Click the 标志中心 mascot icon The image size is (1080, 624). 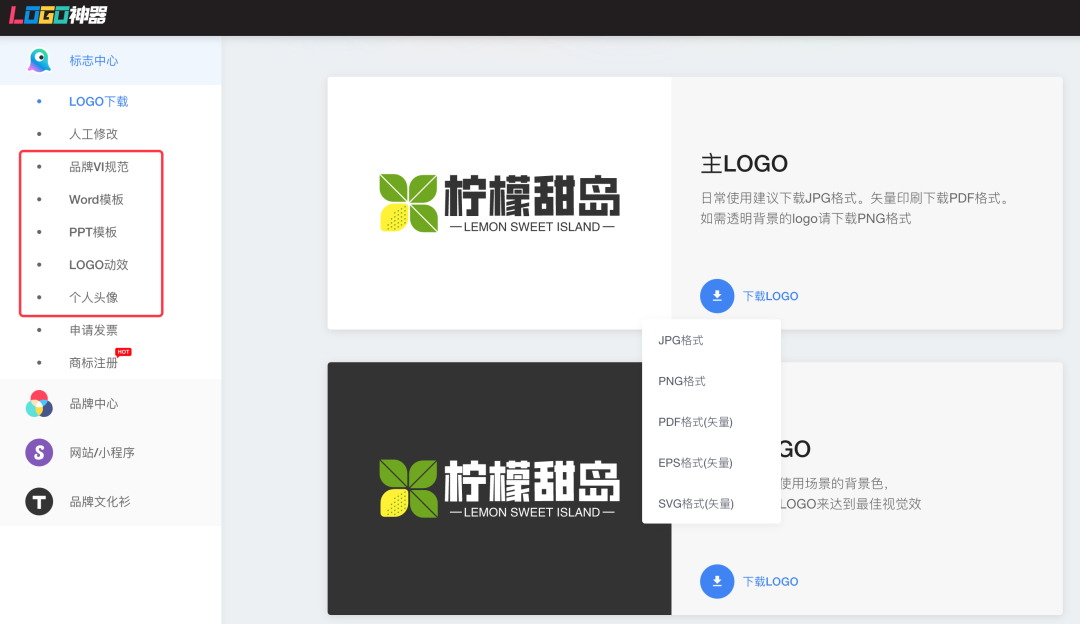[39, 61]
